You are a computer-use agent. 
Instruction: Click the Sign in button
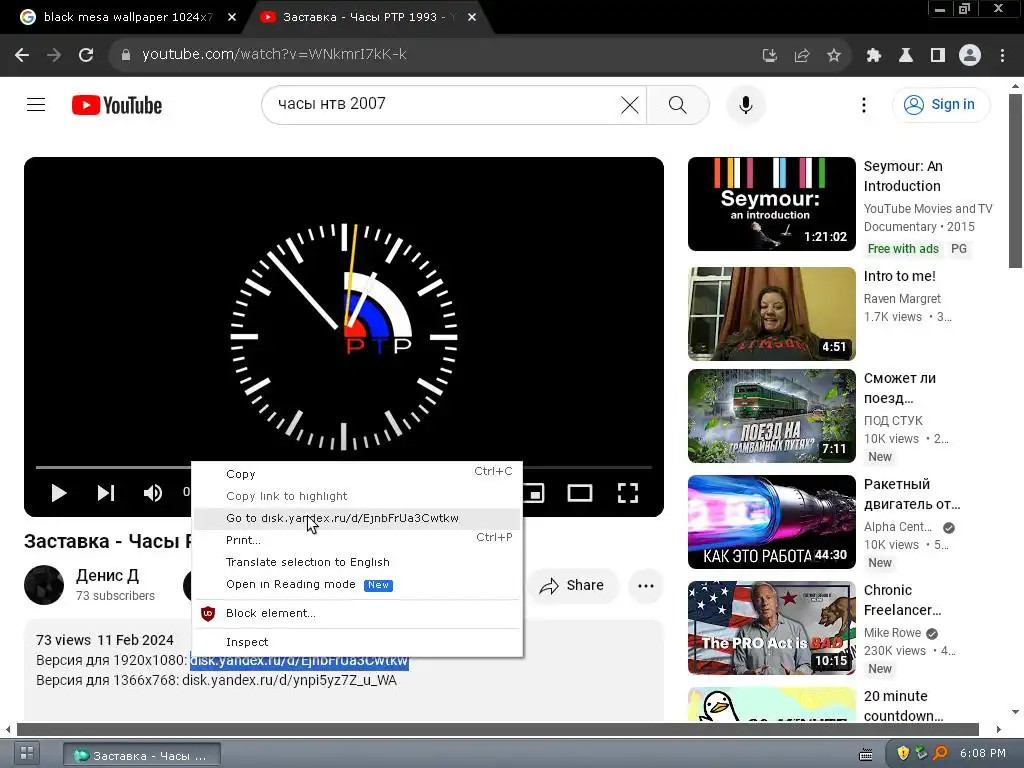[941, 104]
